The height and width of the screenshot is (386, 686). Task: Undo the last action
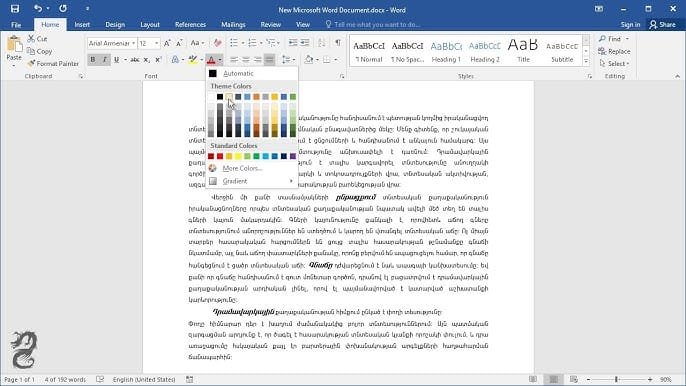tap(38, 9)
